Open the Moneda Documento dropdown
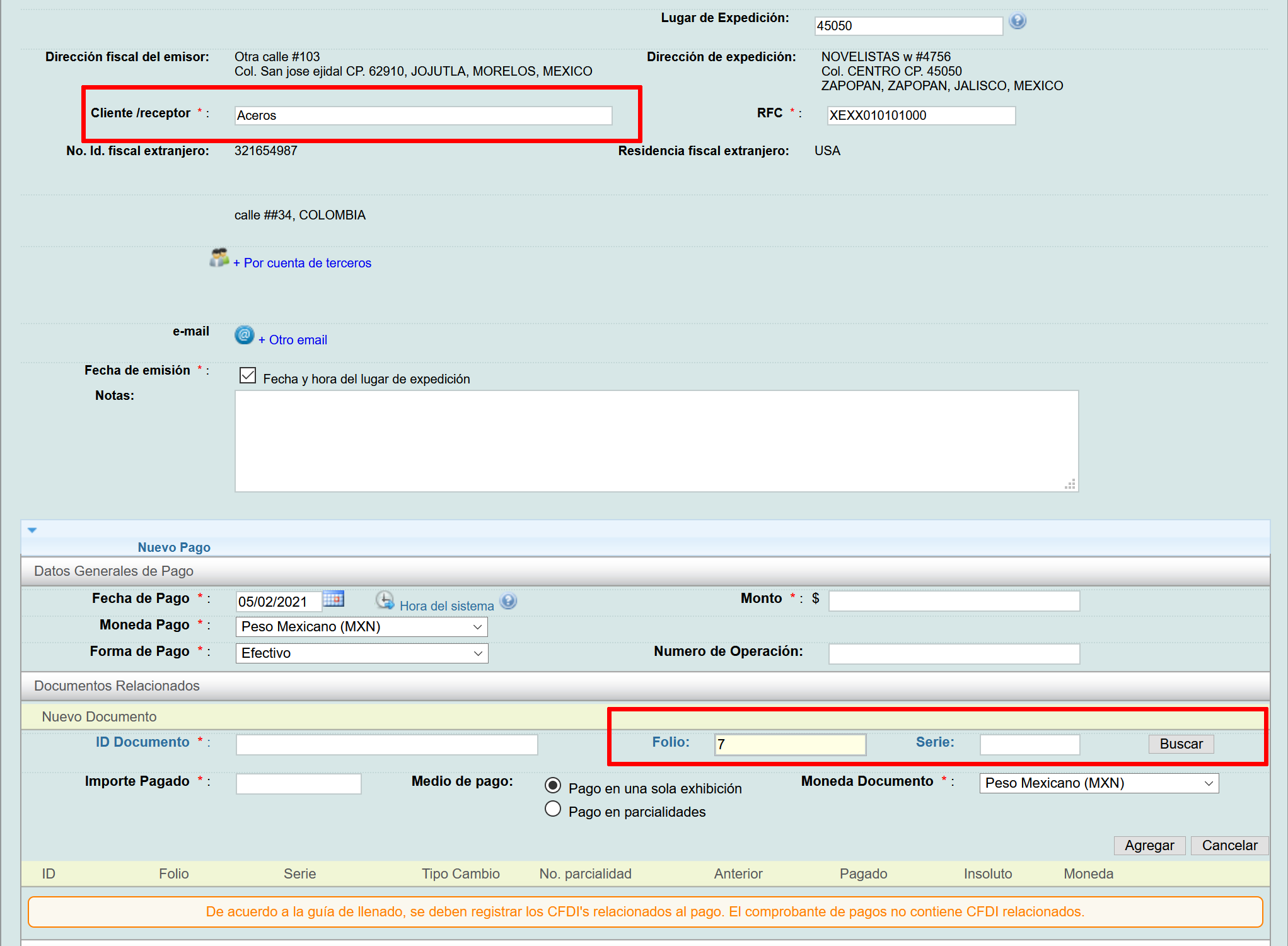This screenshot has width=1288, height=946. (x=1098, y=783)
